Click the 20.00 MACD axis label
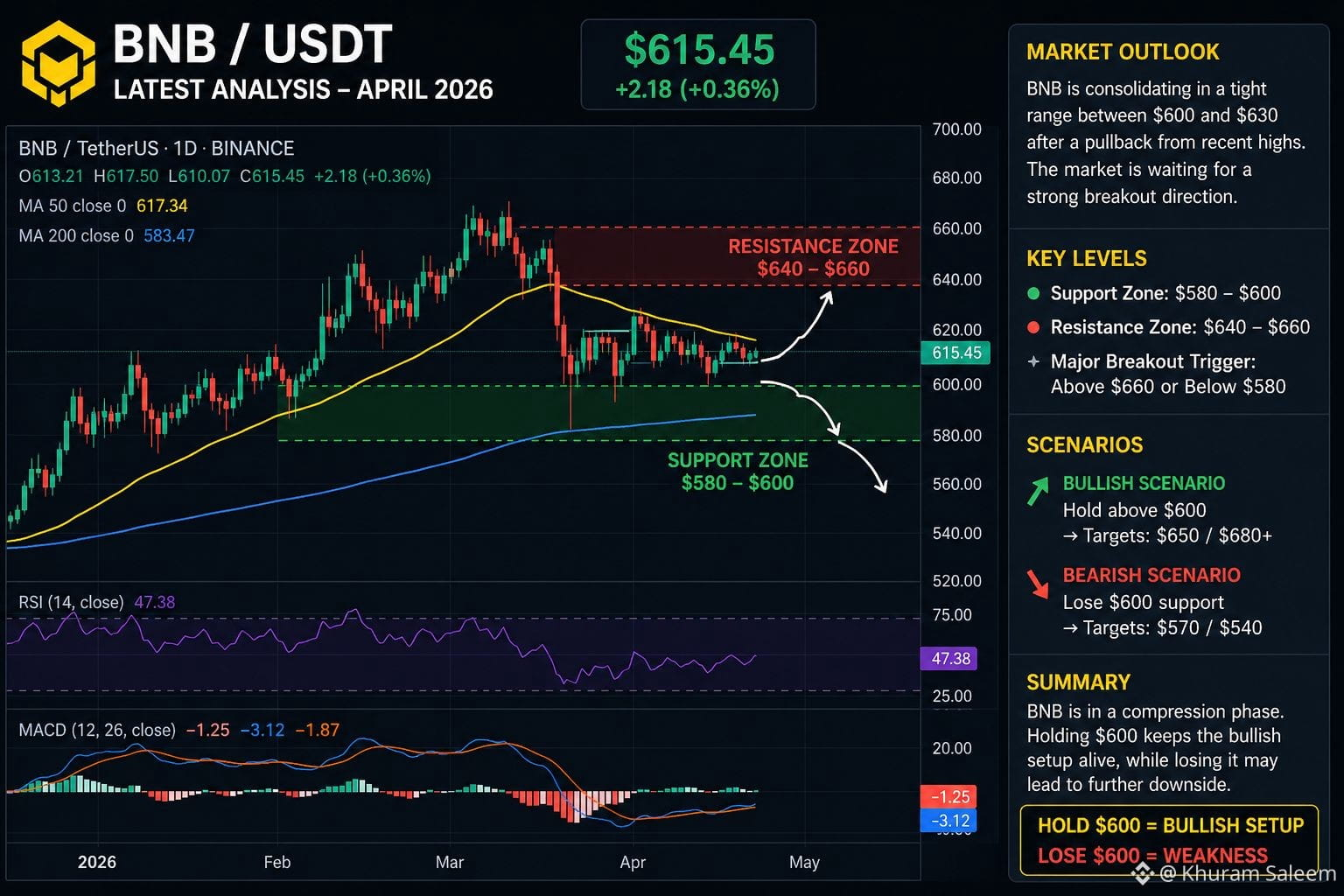The image size is (1344, 896). pos(952,748)
